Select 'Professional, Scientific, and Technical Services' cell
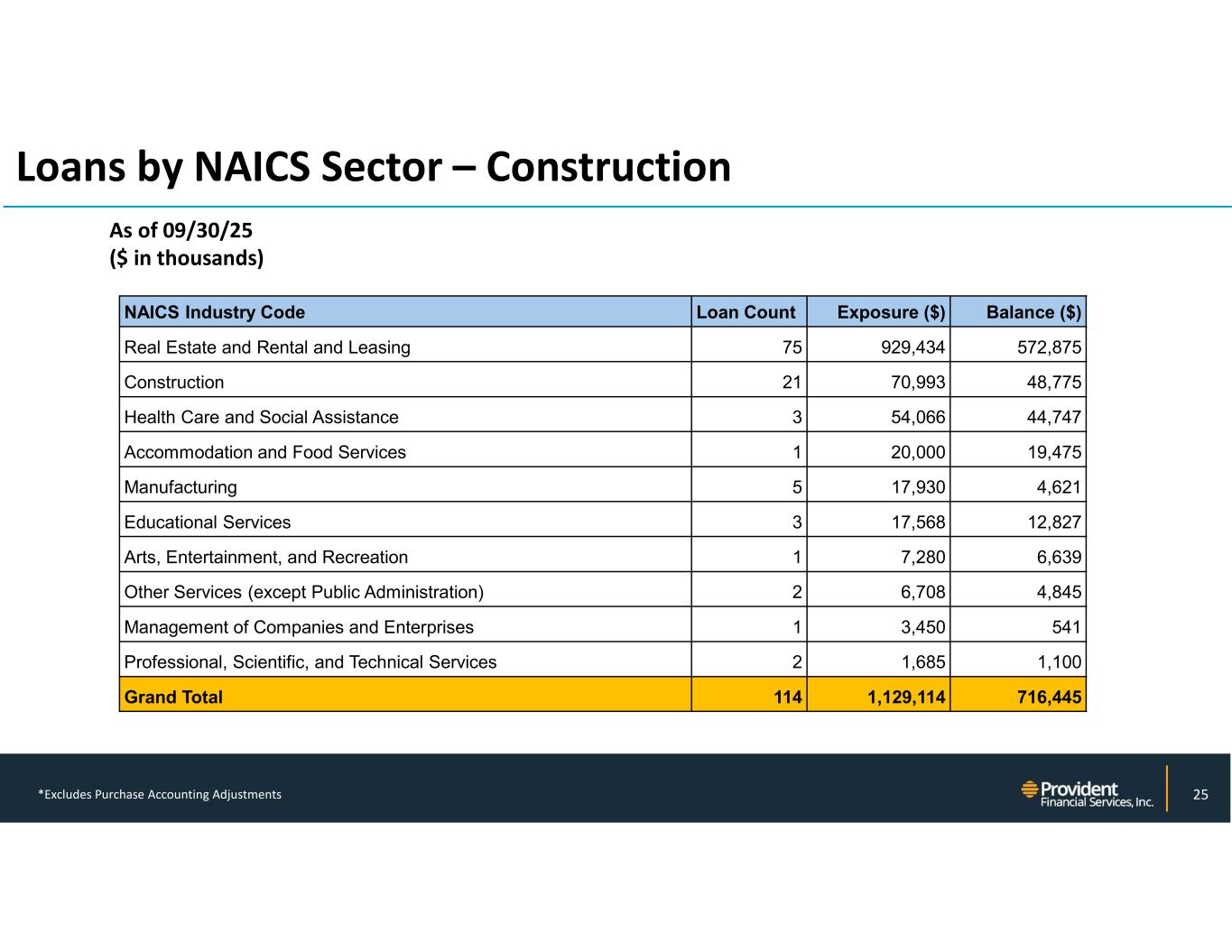This screenshot has width=1232, height=952. point(310,662)
